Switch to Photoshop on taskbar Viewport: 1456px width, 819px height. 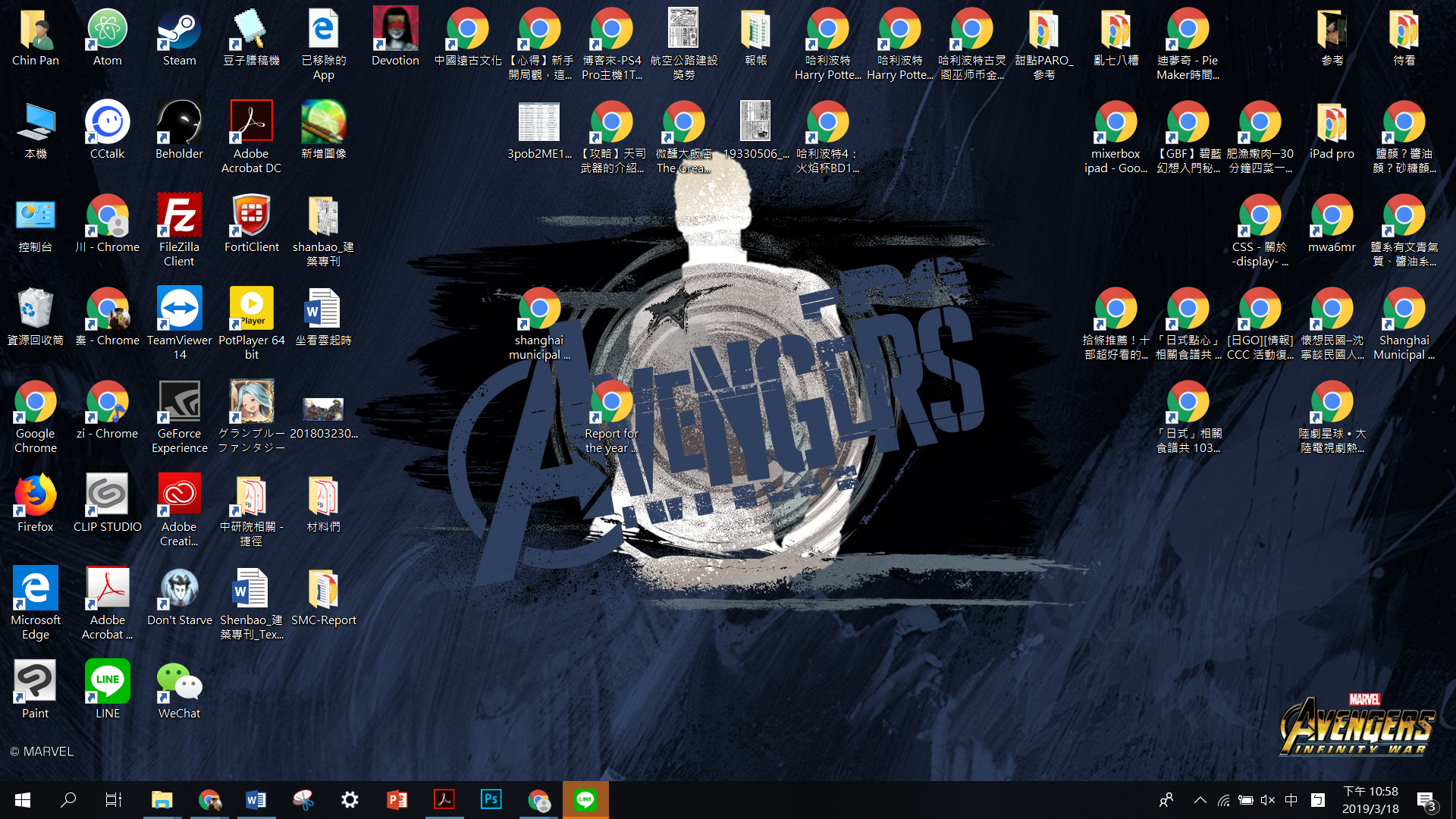491,799
